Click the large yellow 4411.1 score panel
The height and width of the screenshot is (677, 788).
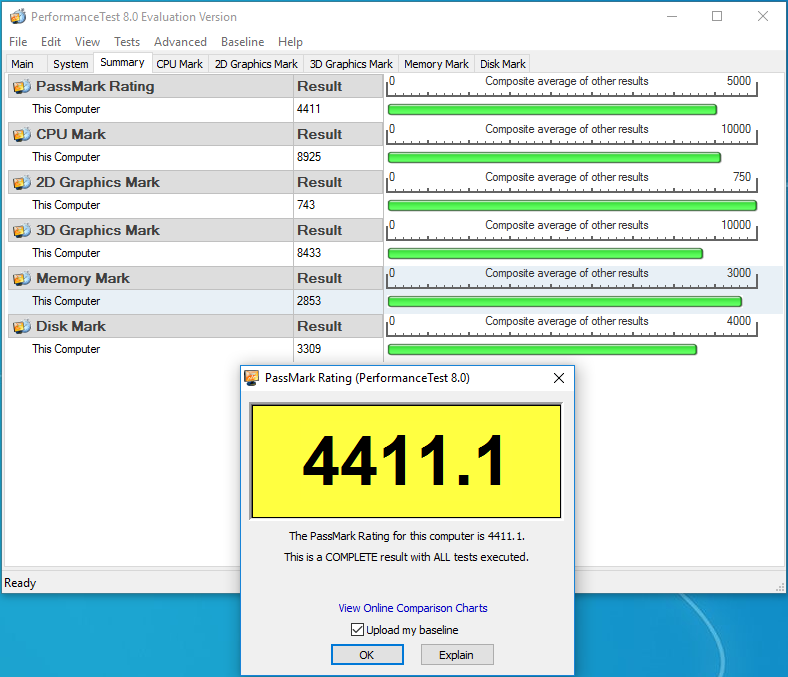(406, 461)
